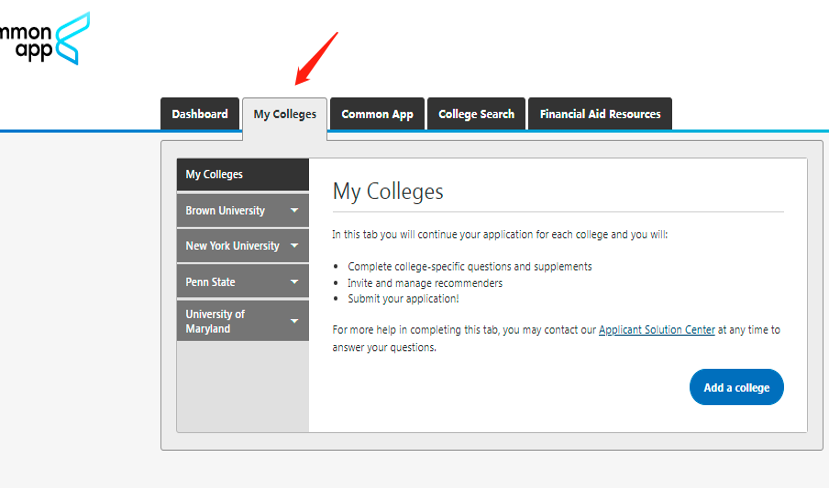Click the Add a college button
This screenshot has height=488, width=830.
pos(736,387)
